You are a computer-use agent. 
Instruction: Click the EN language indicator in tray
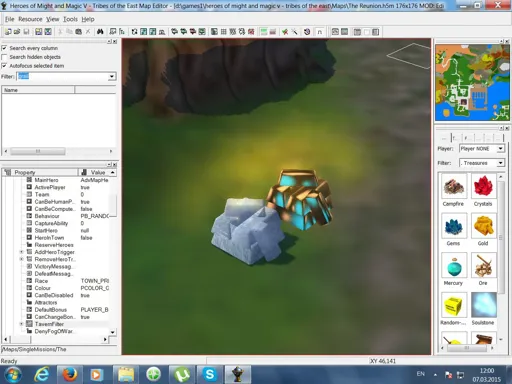421,374
